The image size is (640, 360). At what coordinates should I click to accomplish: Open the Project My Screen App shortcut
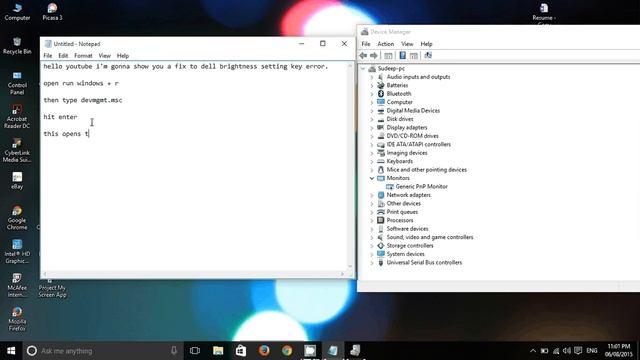coord(52,289)
